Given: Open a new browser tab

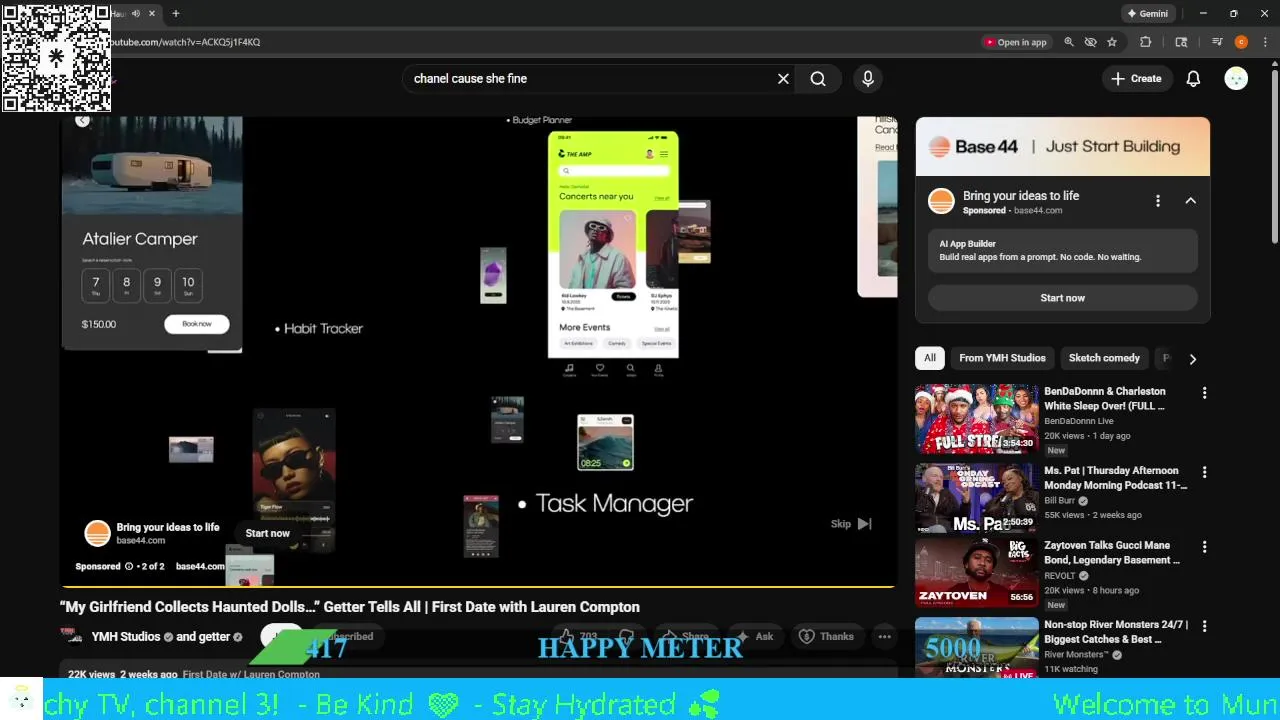Looking at the screenshot, I should tap(176, 14).
